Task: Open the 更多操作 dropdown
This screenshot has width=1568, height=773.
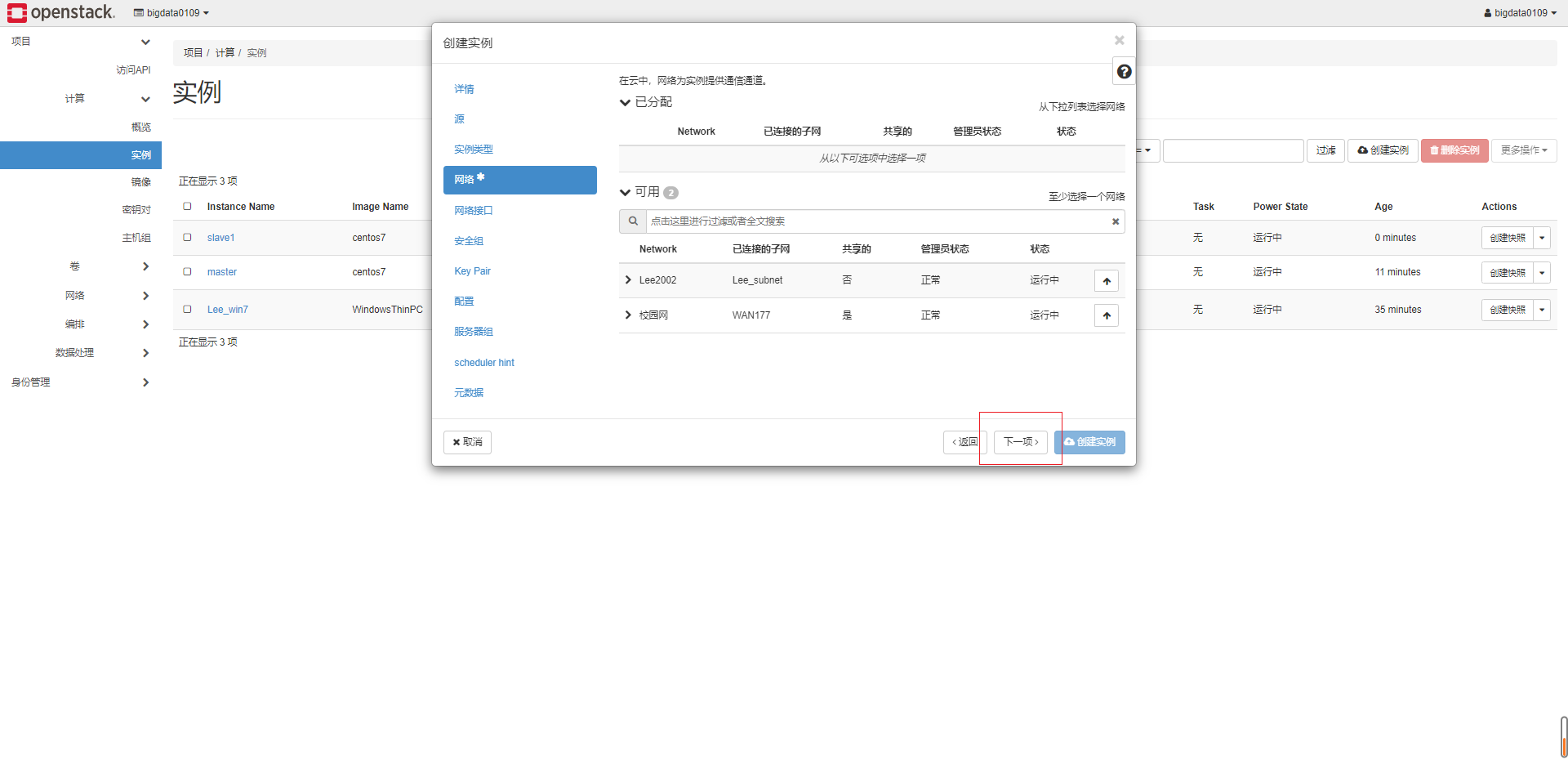Action: point(1524,150)
